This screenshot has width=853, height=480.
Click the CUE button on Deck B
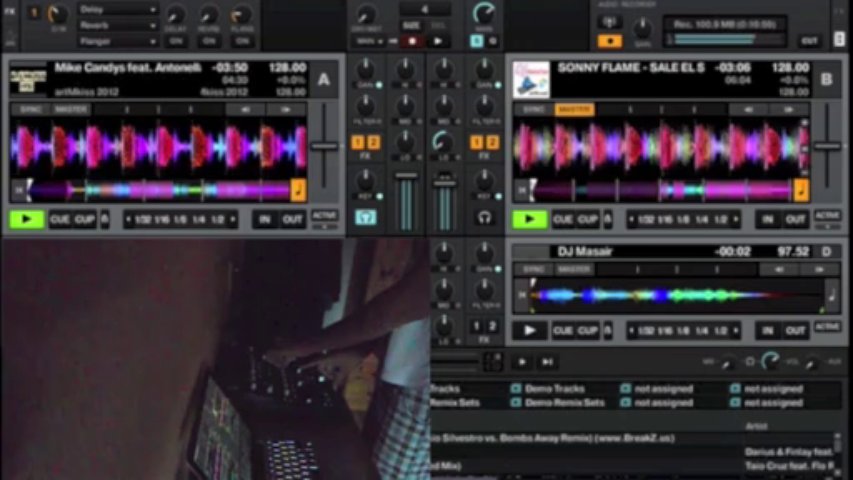(x=562, y=219)
